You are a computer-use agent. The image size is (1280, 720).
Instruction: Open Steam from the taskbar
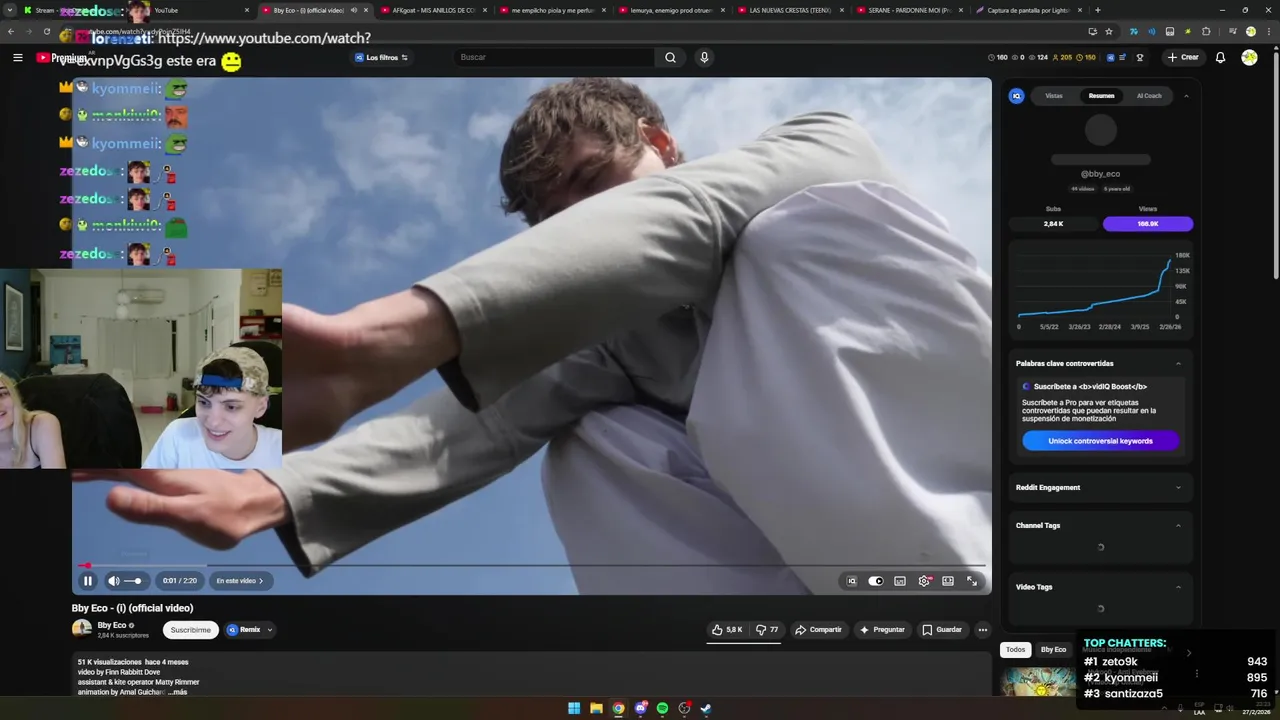[706, 709]
